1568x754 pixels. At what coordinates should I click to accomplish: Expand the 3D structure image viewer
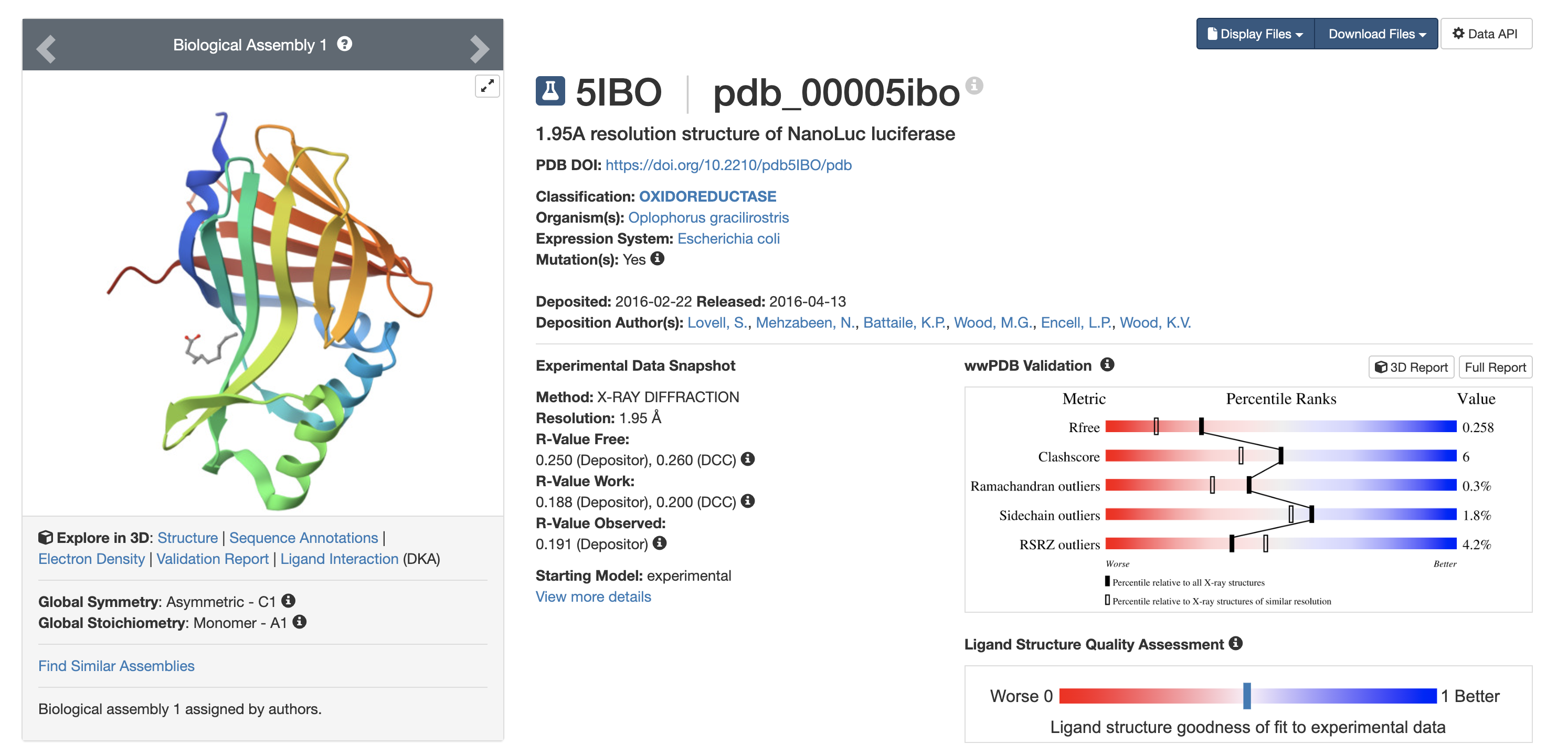pyautogui.click(x=487, y=86)
